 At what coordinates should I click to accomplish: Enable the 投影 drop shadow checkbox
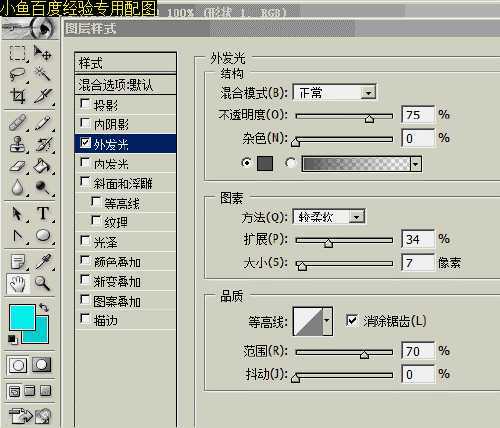(85, 104)
